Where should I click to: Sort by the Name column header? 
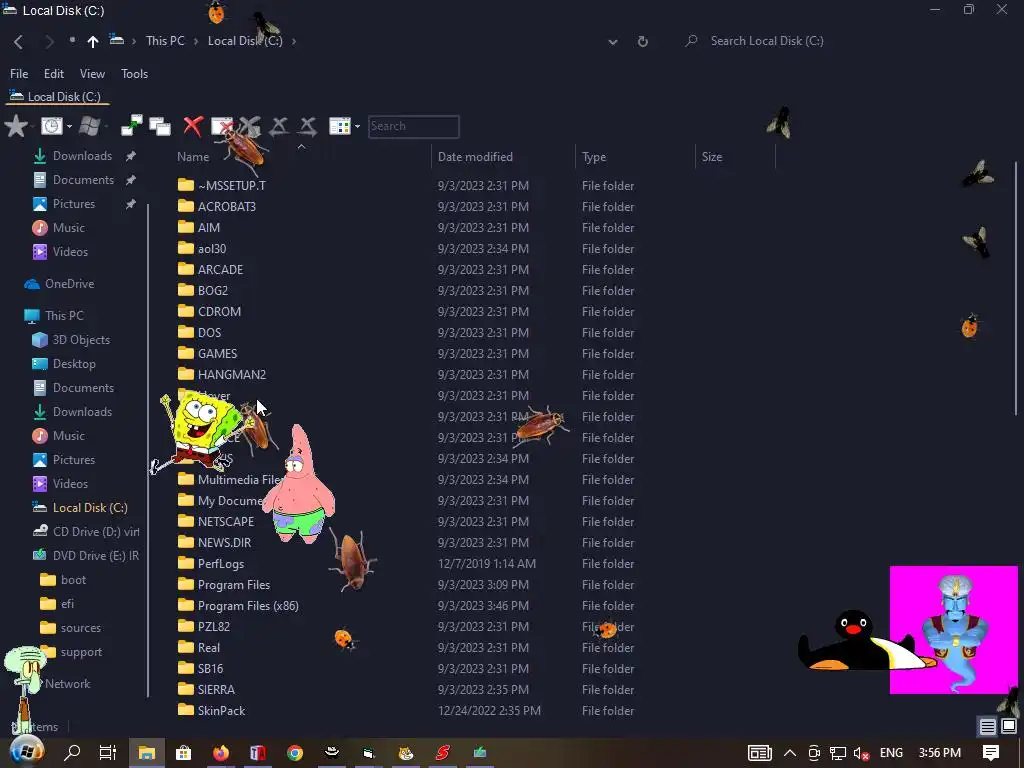[x=193, y=157]
